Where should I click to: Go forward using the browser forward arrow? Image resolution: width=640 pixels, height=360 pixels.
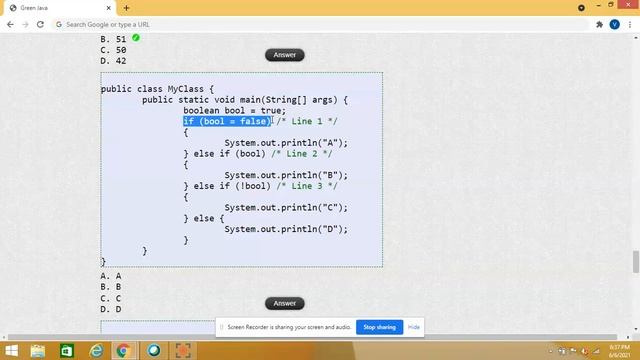click(25, 24)
